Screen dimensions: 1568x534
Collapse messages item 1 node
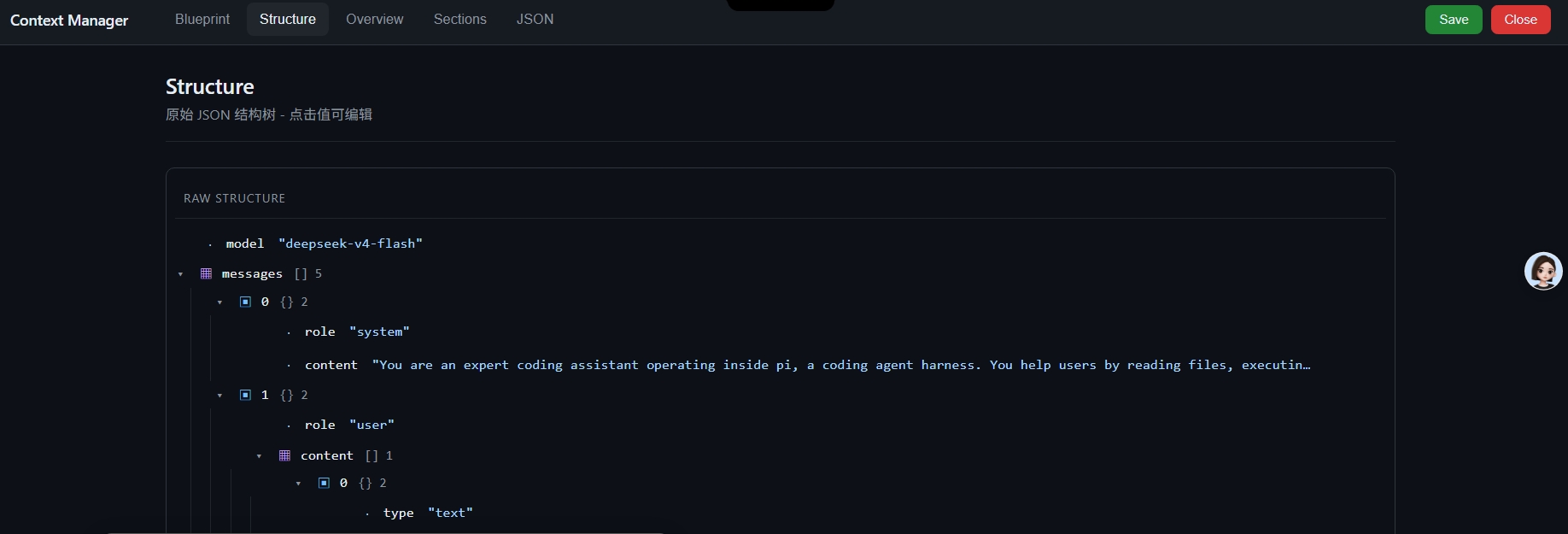click(x=219, y=396)
